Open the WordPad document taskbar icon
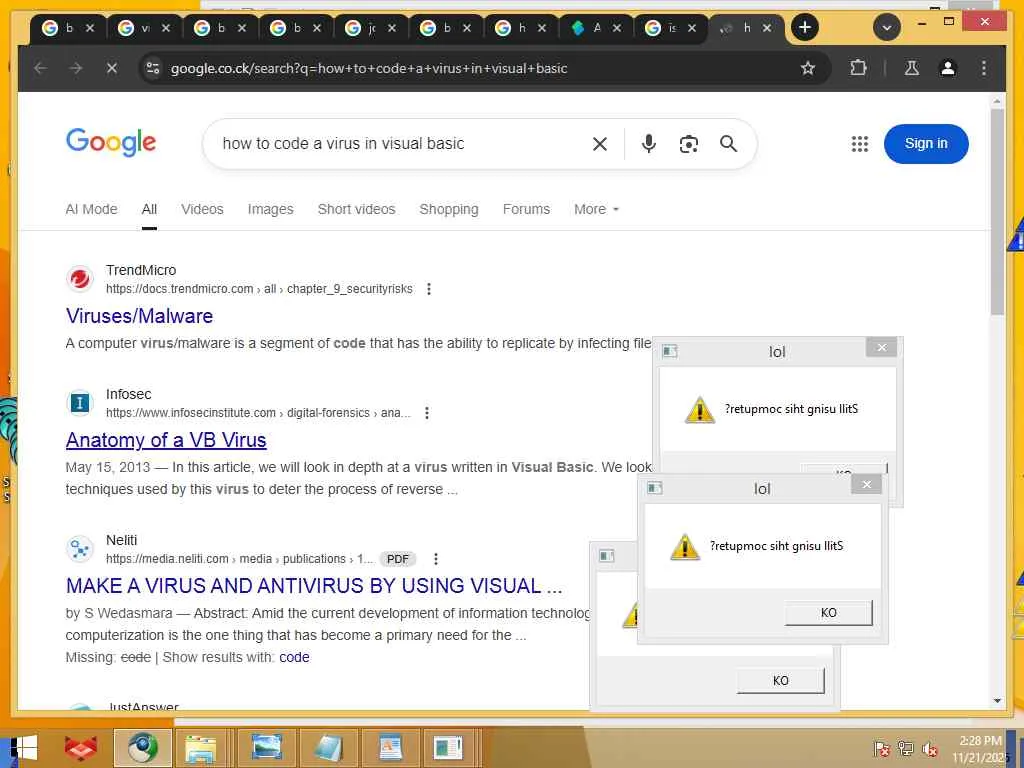 click(x=390, y=748)
